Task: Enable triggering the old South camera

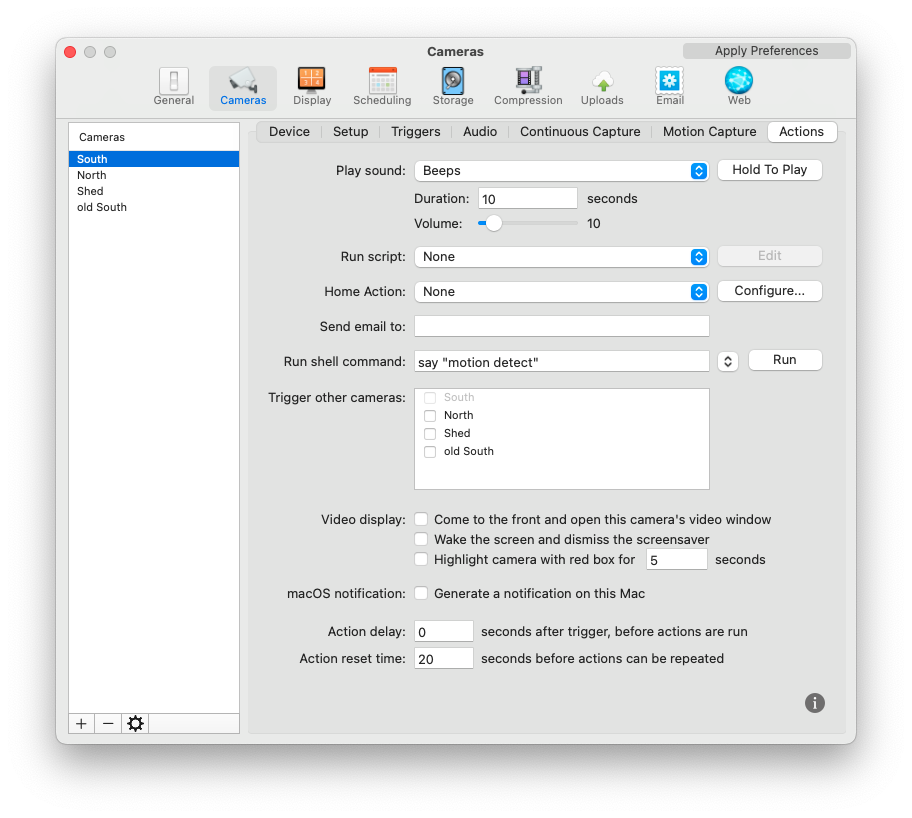Action: tap(430, 451)
